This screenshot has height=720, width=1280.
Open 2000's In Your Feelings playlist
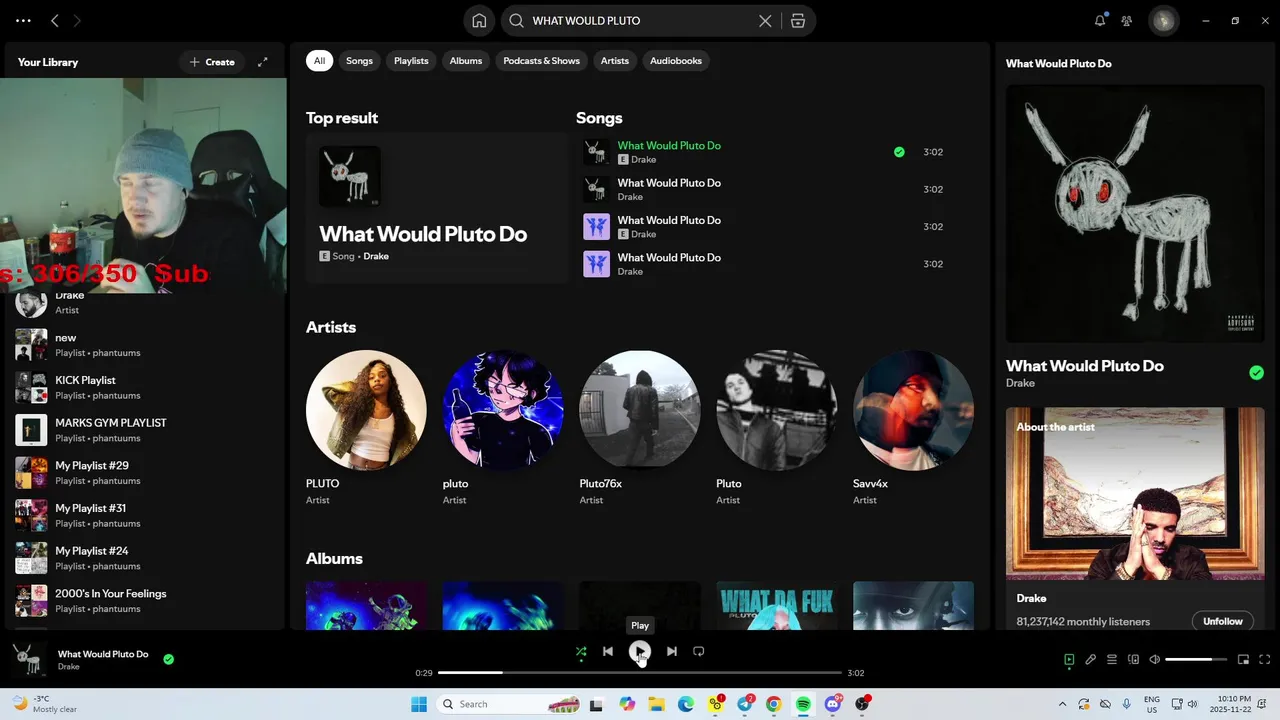[145, 600]
